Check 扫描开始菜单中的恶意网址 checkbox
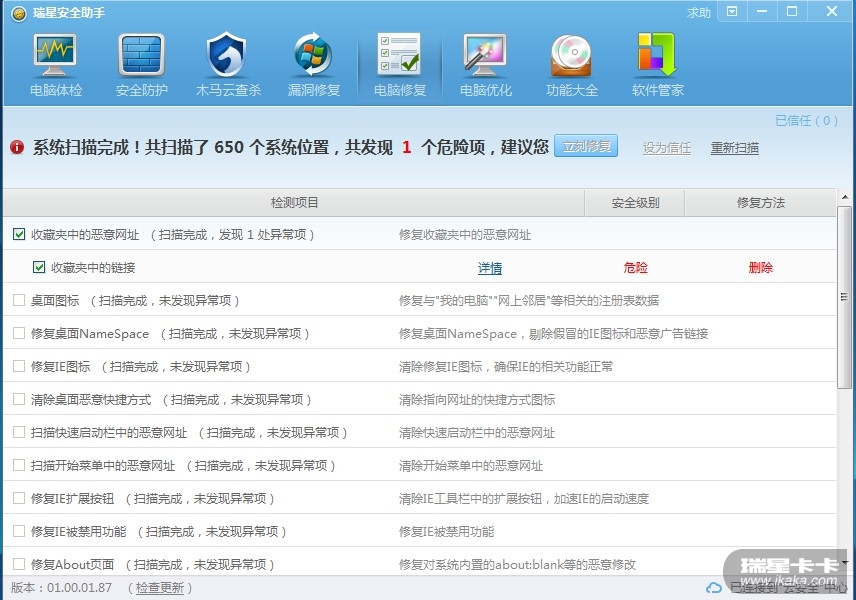 tap(19, 465)
